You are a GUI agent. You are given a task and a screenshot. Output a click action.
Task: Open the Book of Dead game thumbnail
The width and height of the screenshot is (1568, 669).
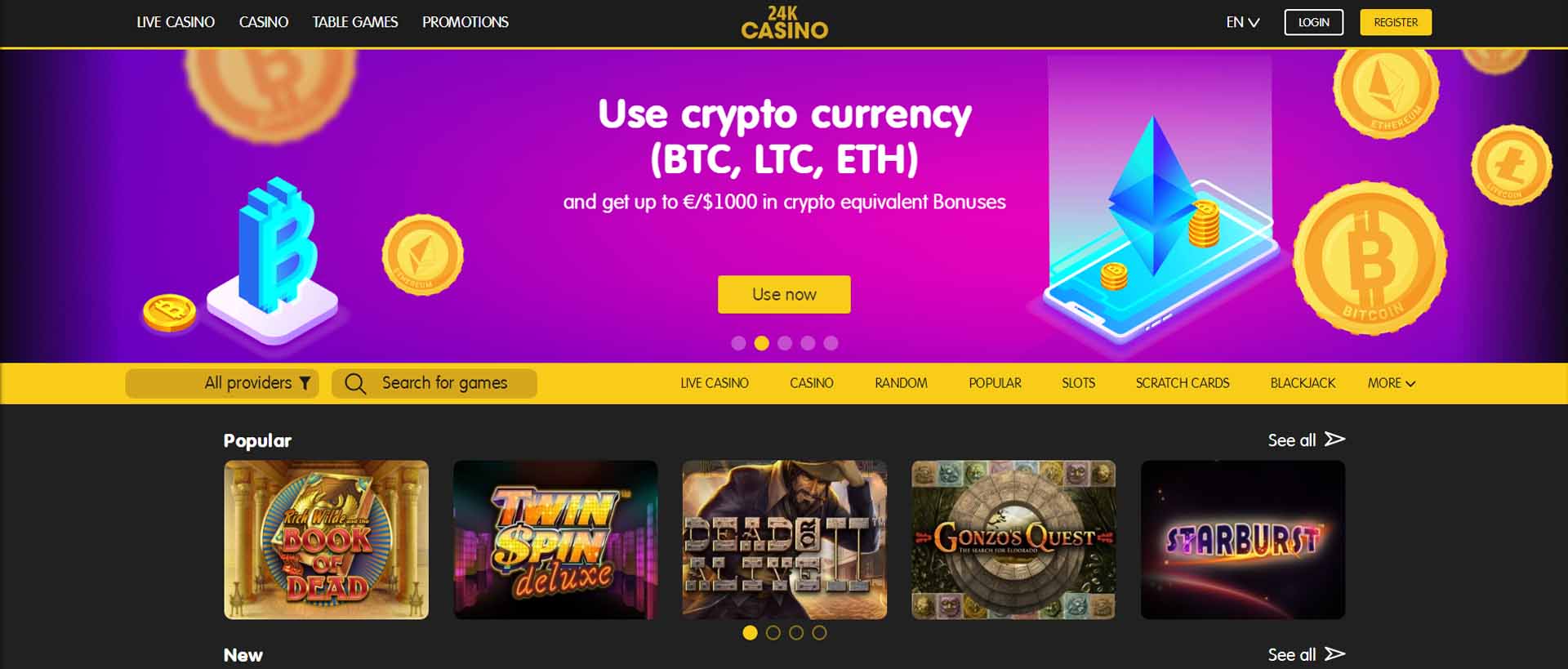click(x=326, y=539)
